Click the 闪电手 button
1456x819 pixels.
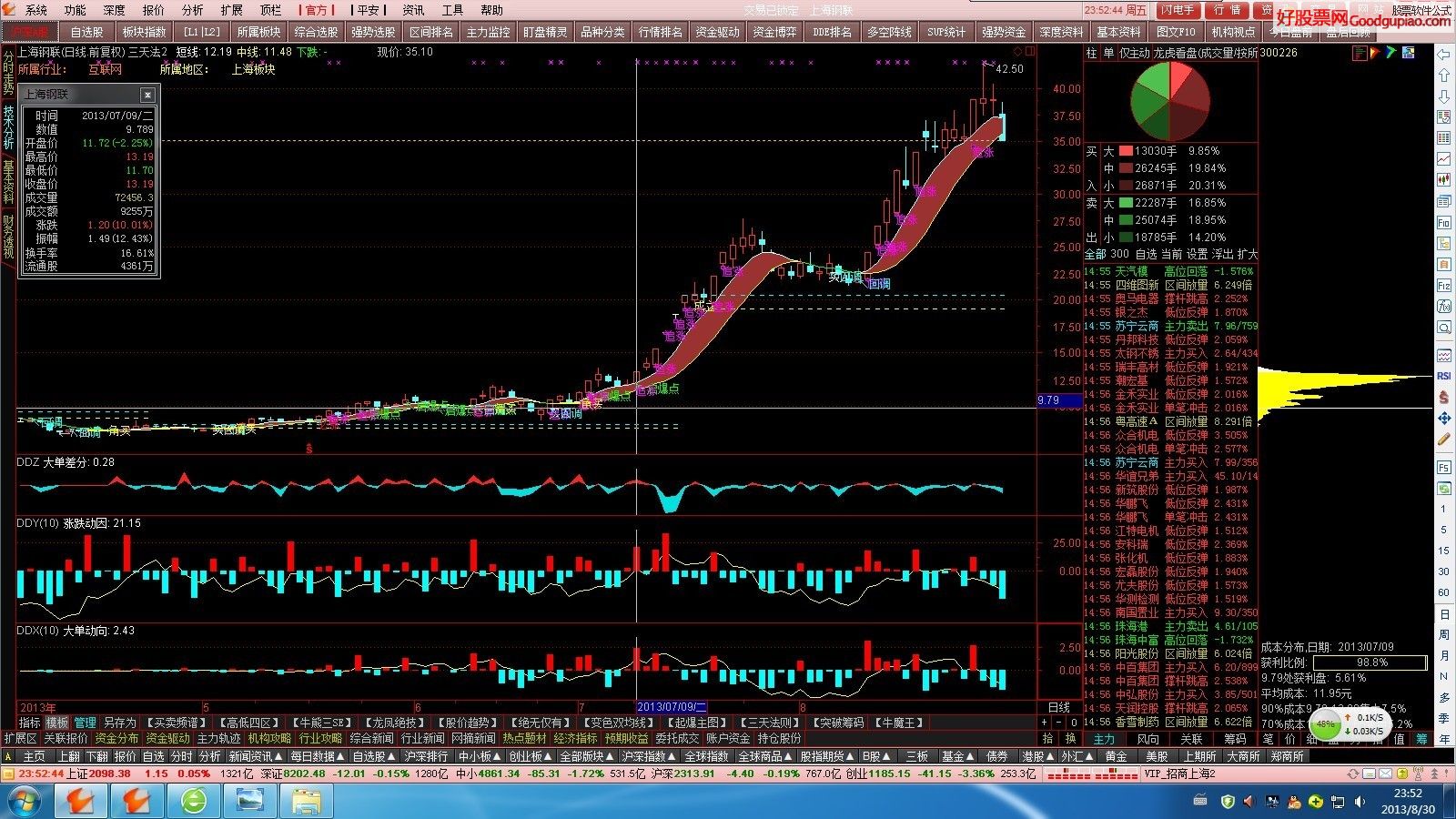[x=1177, y=10]
